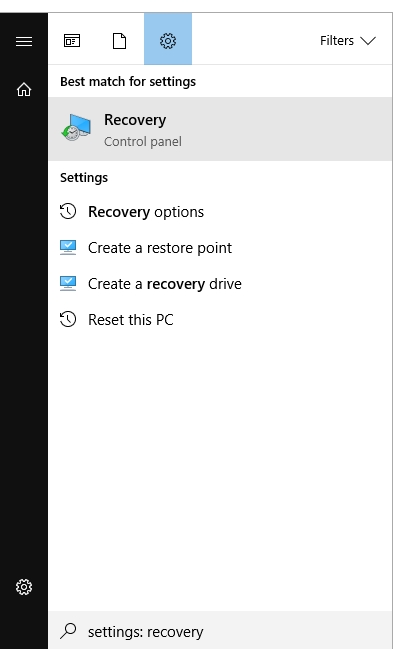This screenshot has width=409, height=649.
Task: Open the Filters dropdown
Action: pos(348,41)
